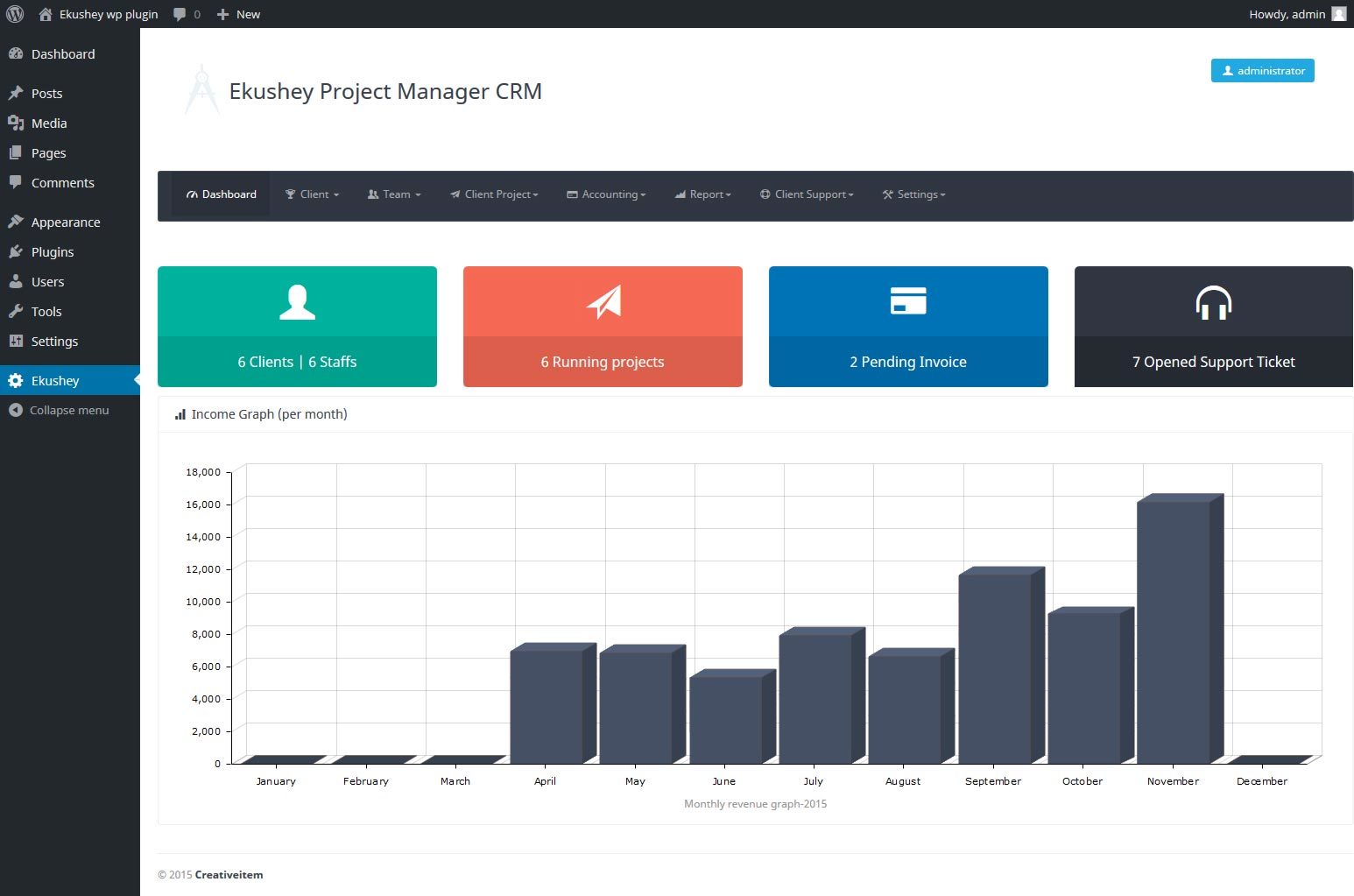Expand the Client Support dropdown

(807, 194)
